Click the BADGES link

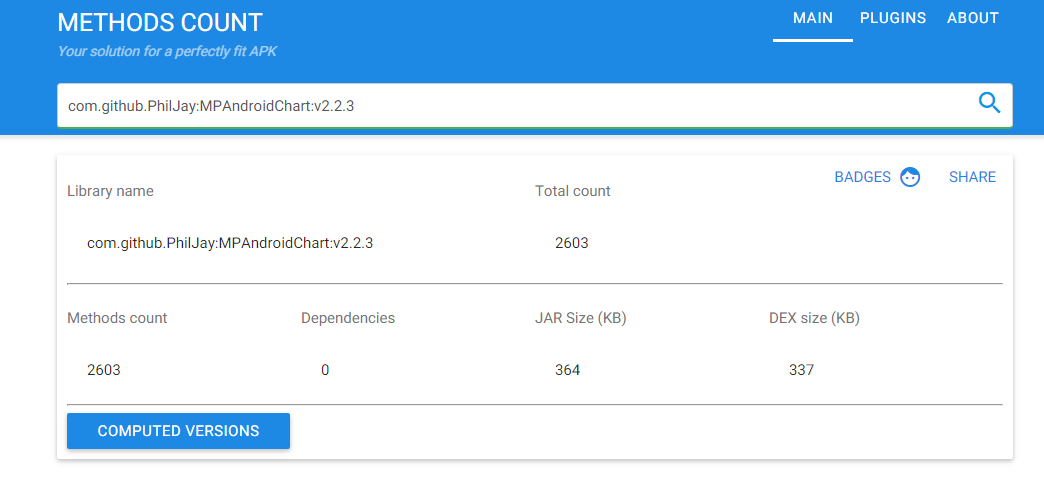[x=862, y=177]
